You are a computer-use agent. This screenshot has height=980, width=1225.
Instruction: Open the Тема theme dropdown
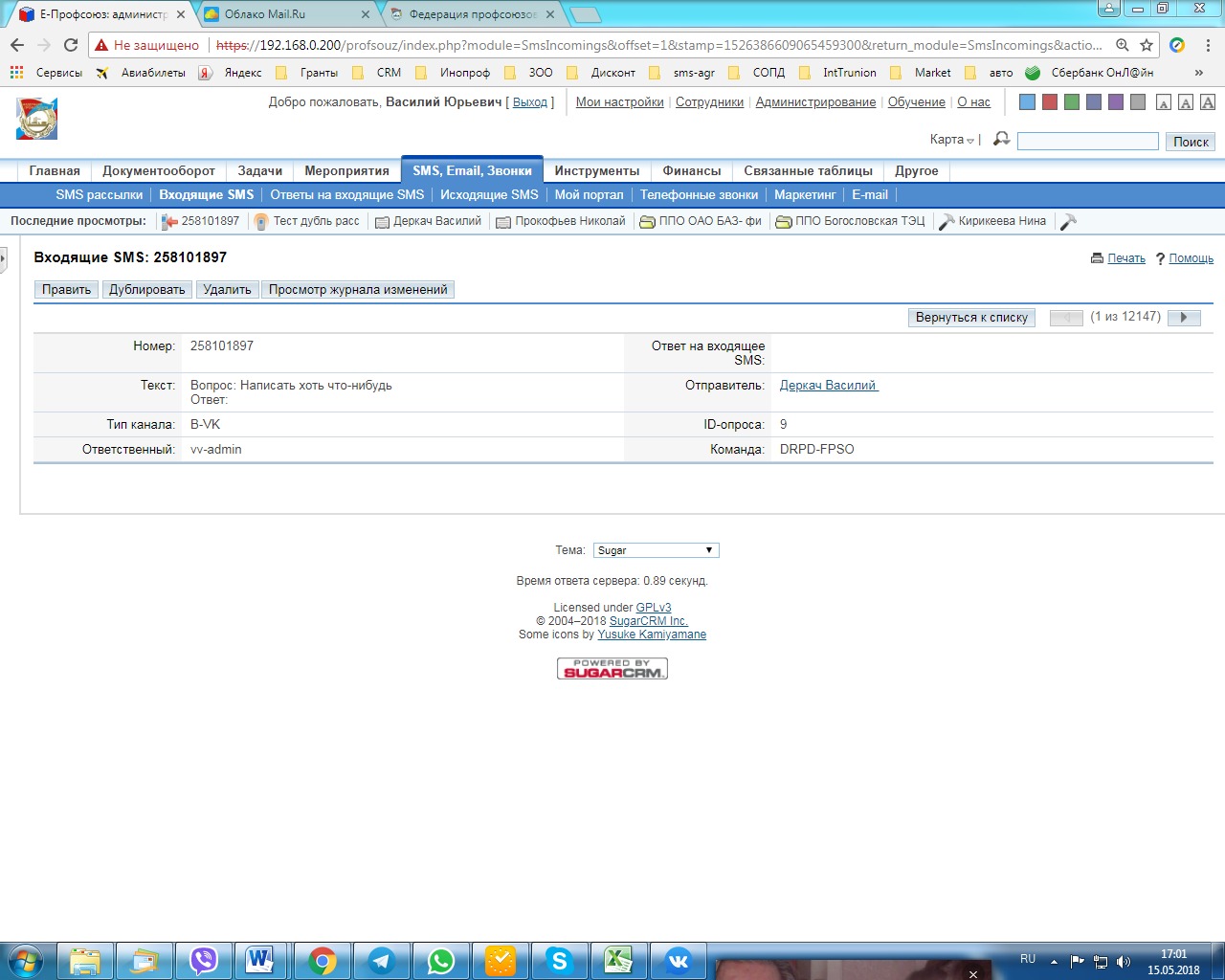pyautogui.click(x=656, y=550)
